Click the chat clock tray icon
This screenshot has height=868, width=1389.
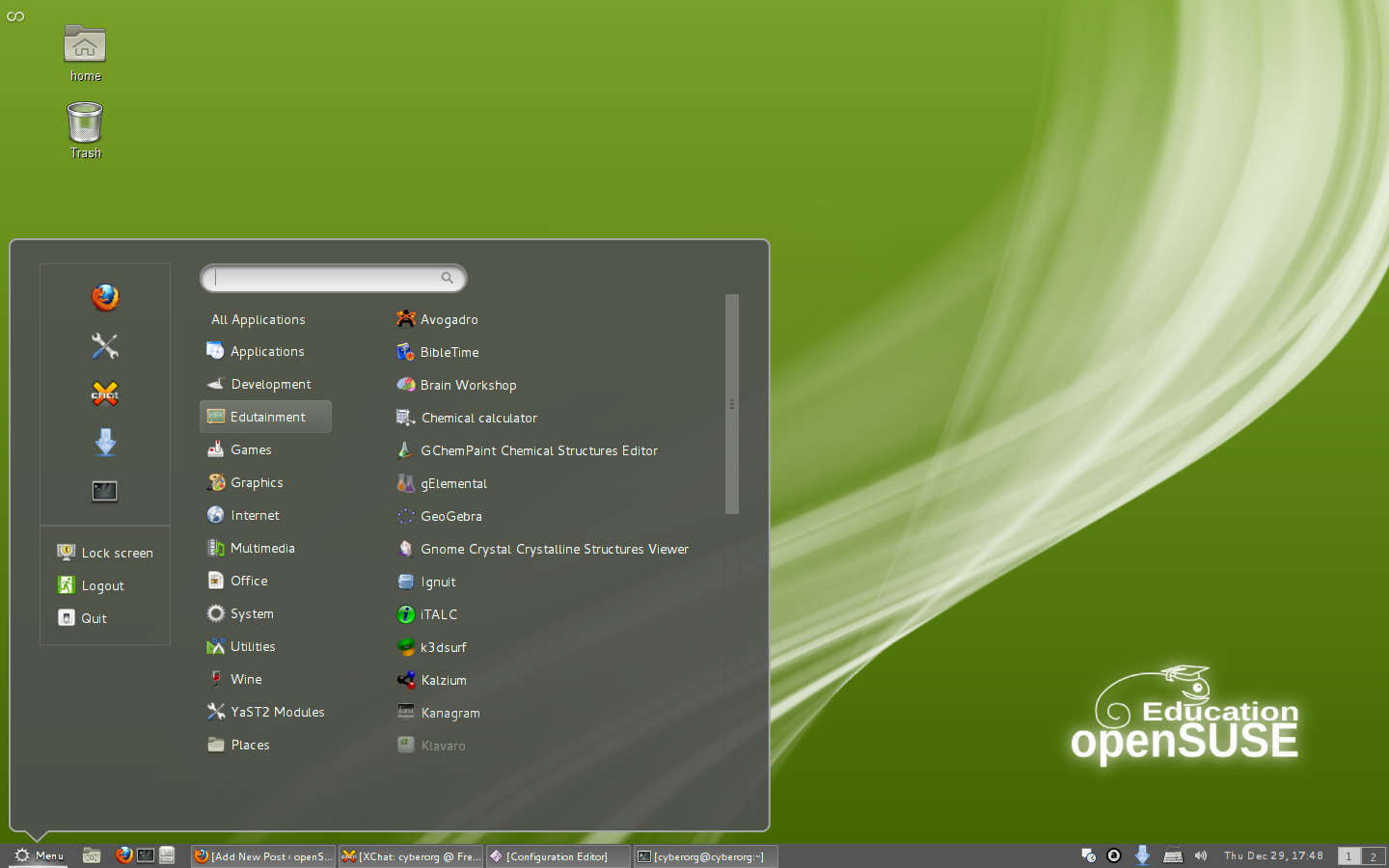point(1088,855)
